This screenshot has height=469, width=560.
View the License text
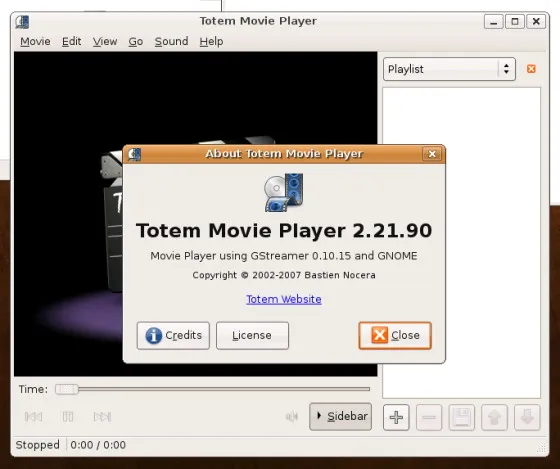[x=252, y=335]
